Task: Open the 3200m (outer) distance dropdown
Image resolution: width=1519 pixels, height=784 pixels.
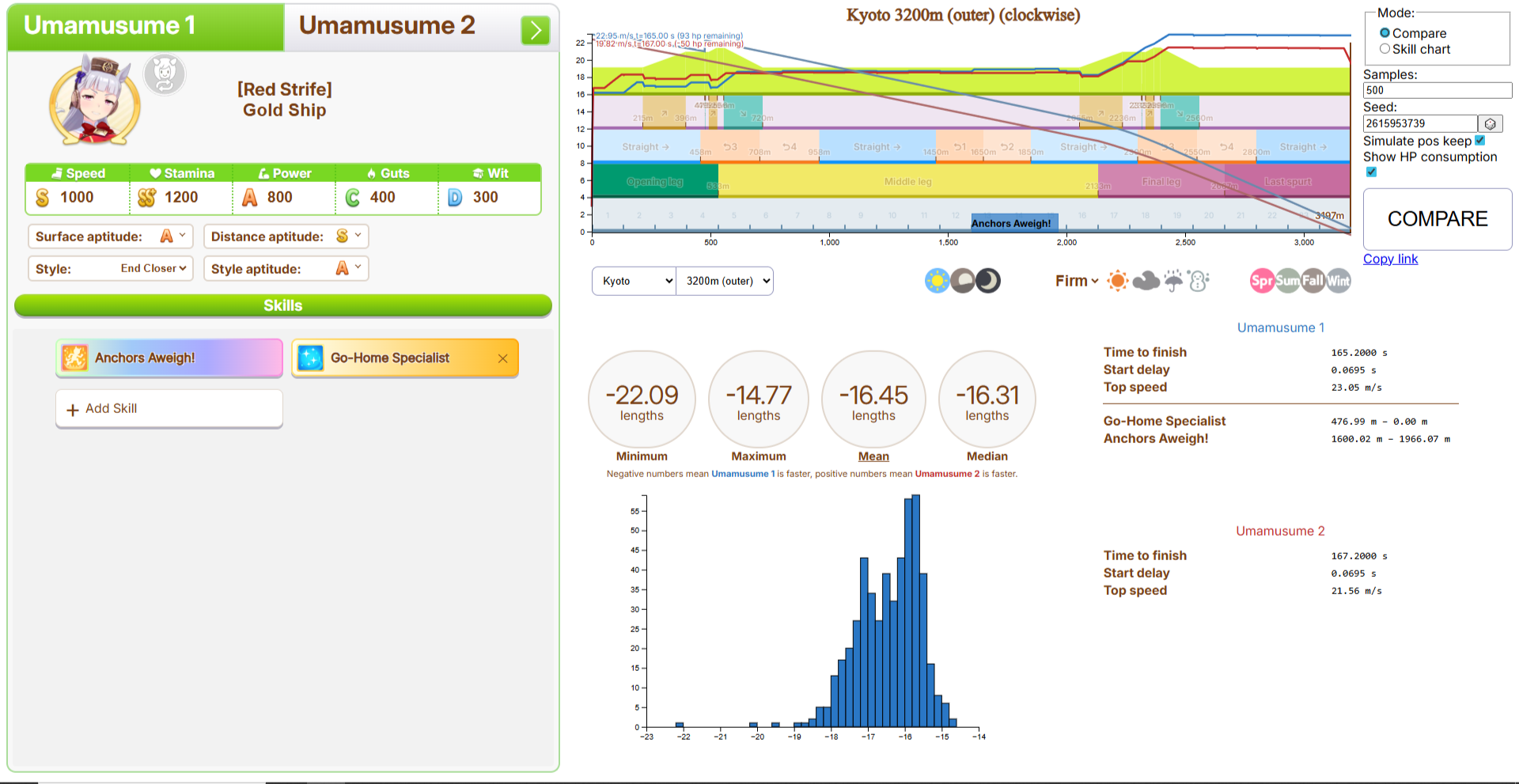Action: tap(725, 281)
